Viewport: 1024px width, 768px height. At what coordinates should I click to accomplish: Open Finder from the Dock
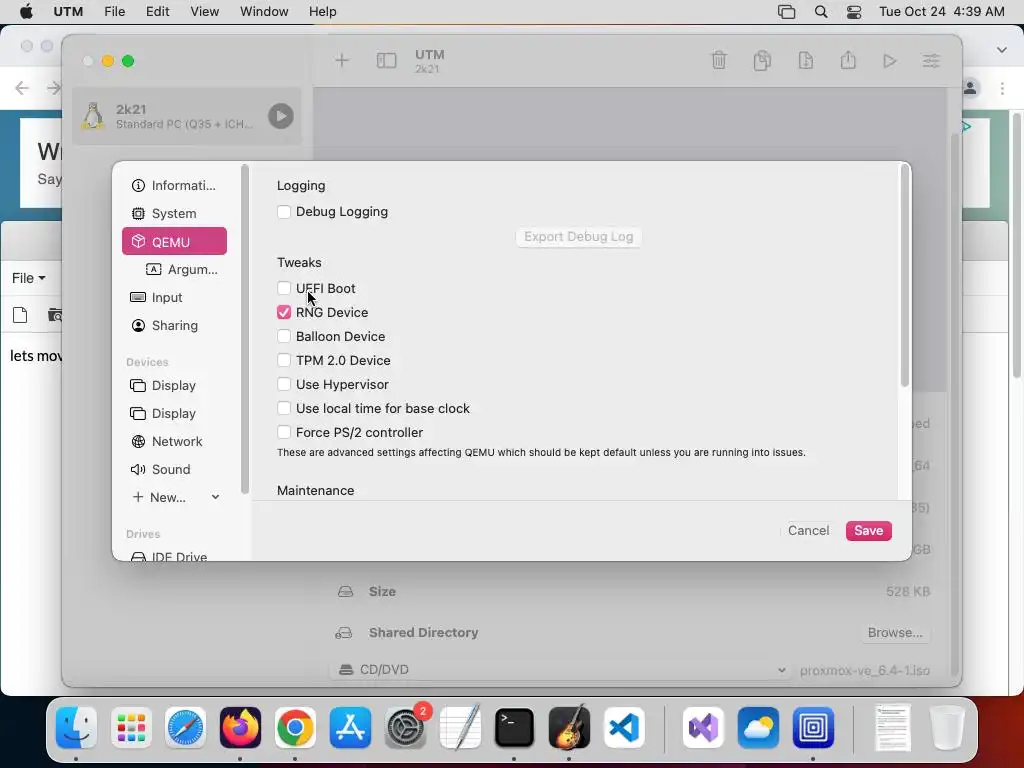76,728
